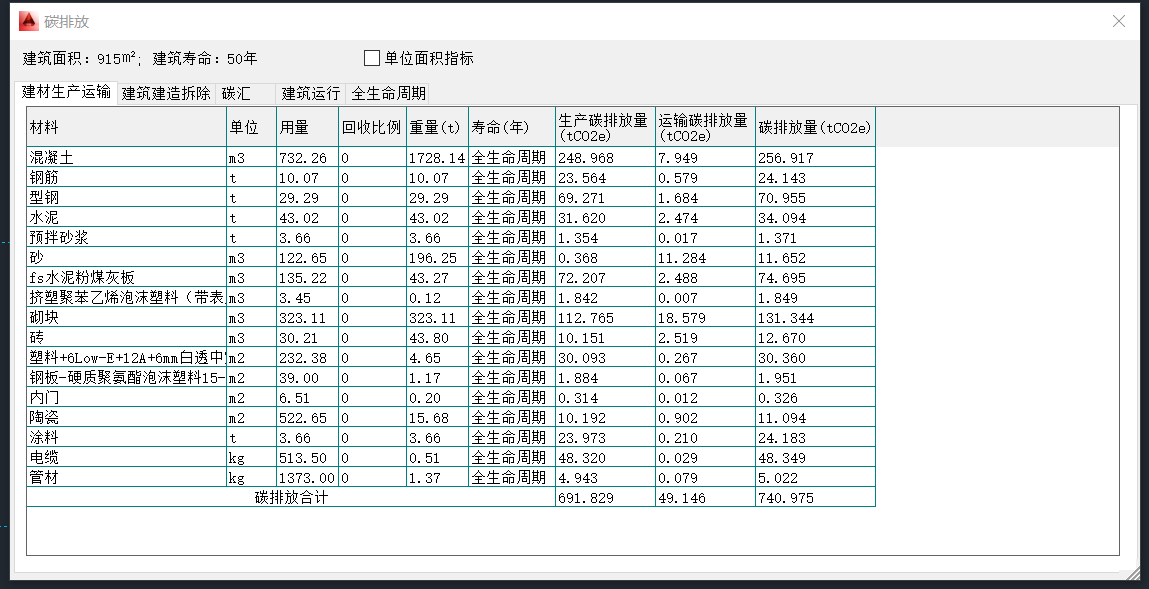The image size is (1149, 589).
Task: Click the AutoCAD icon in the title bar
Action: (28, 20)
